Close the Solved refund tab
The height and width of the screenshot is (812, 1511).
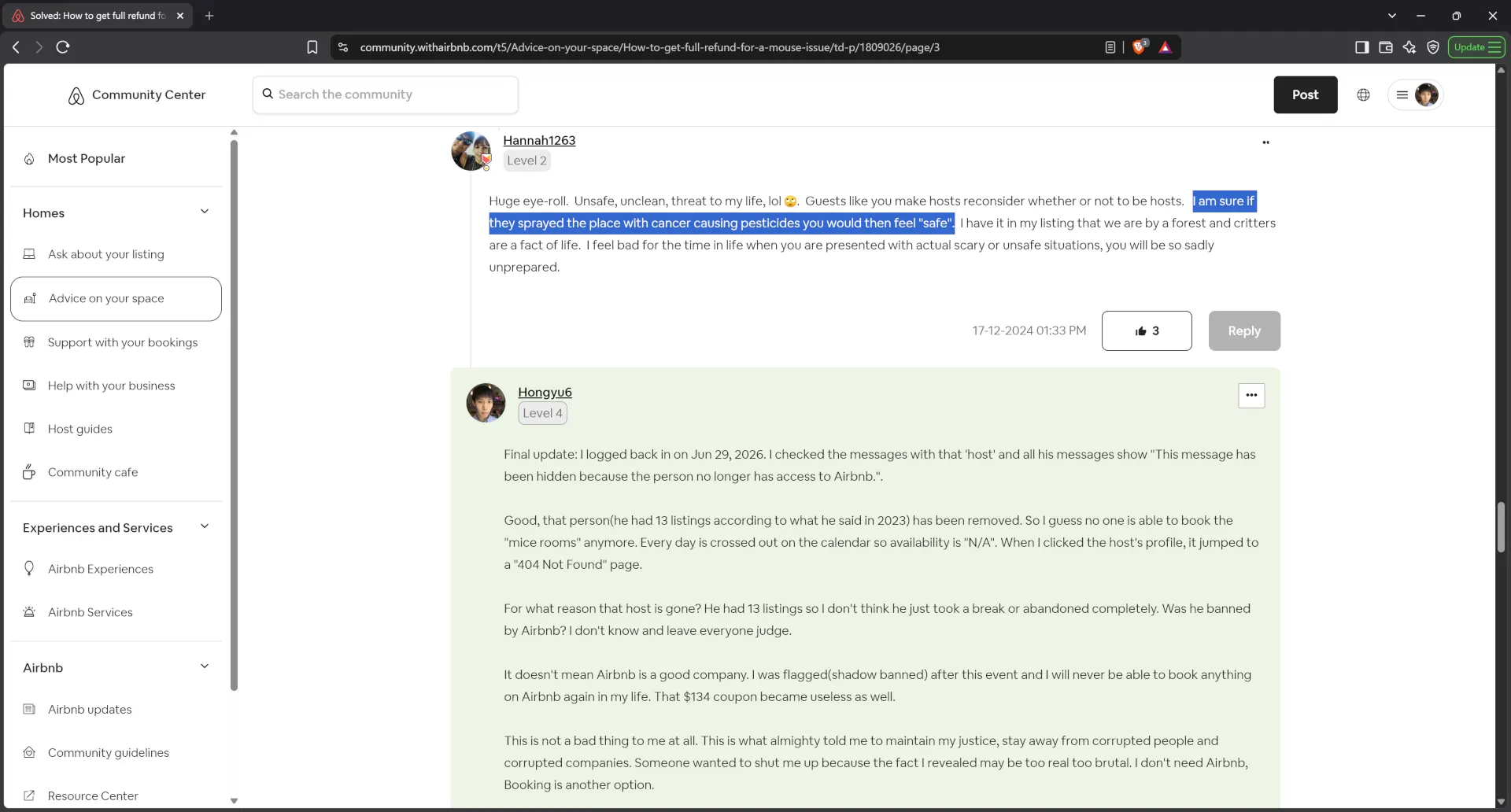tap(179, 16)
